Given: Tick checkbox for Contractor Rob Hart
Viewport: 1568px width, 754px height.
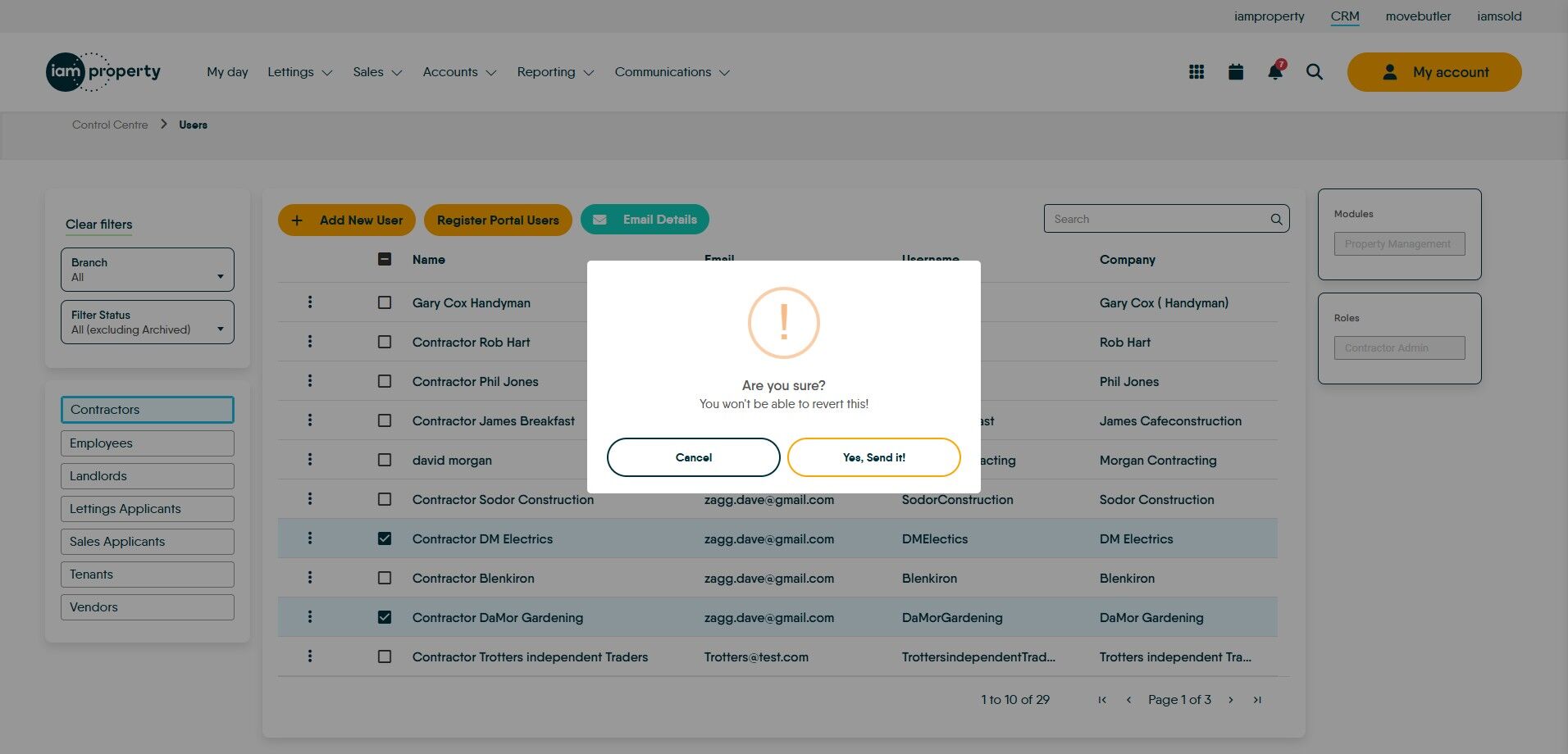Looking at the screenshot, I should [385, 342].
